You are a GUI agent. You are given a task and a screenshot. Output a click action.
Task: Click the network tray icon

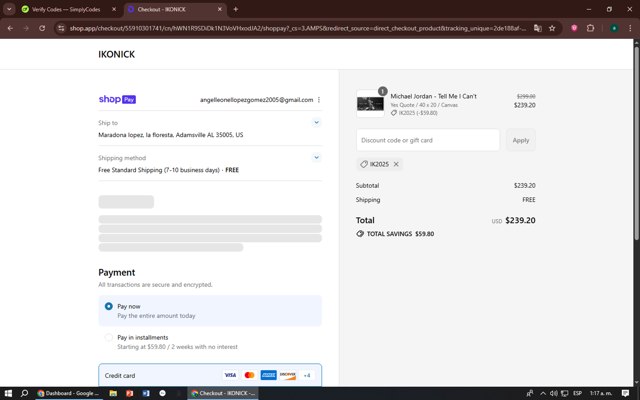564,393
